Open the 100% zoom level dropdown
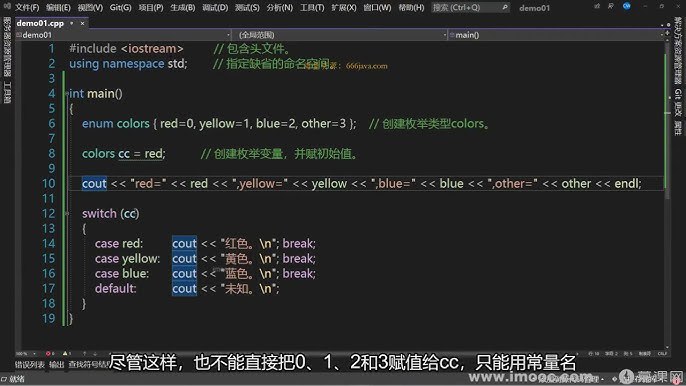The height and width of the screenshot is (386, 686). click(26, 353)
